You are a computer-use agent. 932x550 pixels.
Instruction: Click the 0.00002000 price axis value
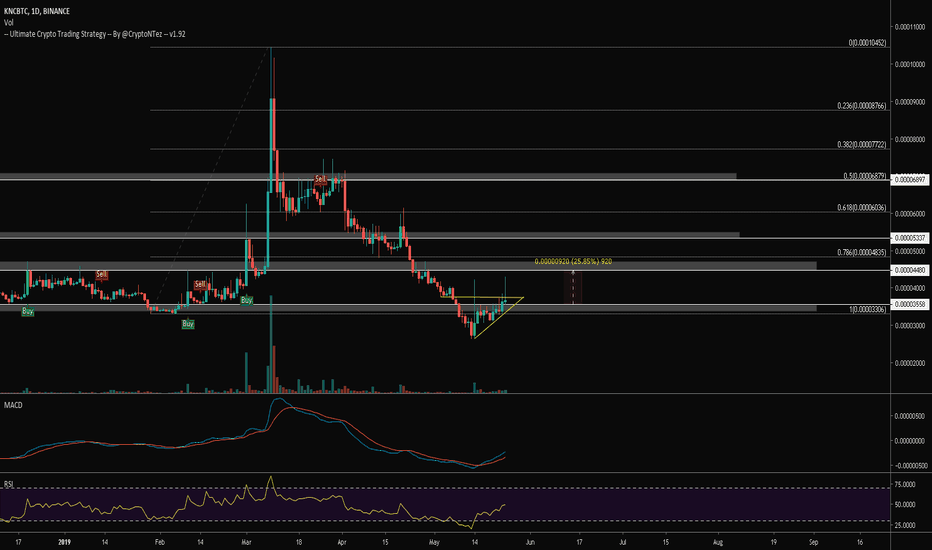(x=910, y=363)
